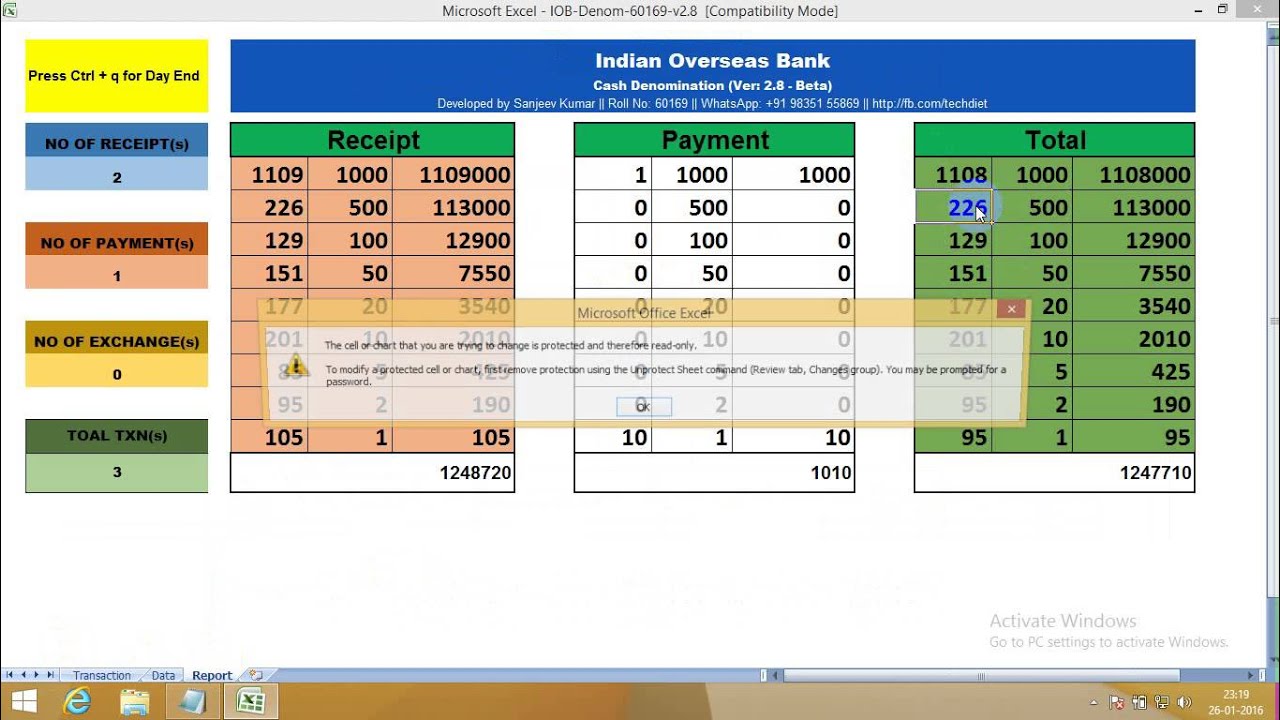
Task: Select Payment count 10 for 1-rupee row
Action: (x=613, y=437)
